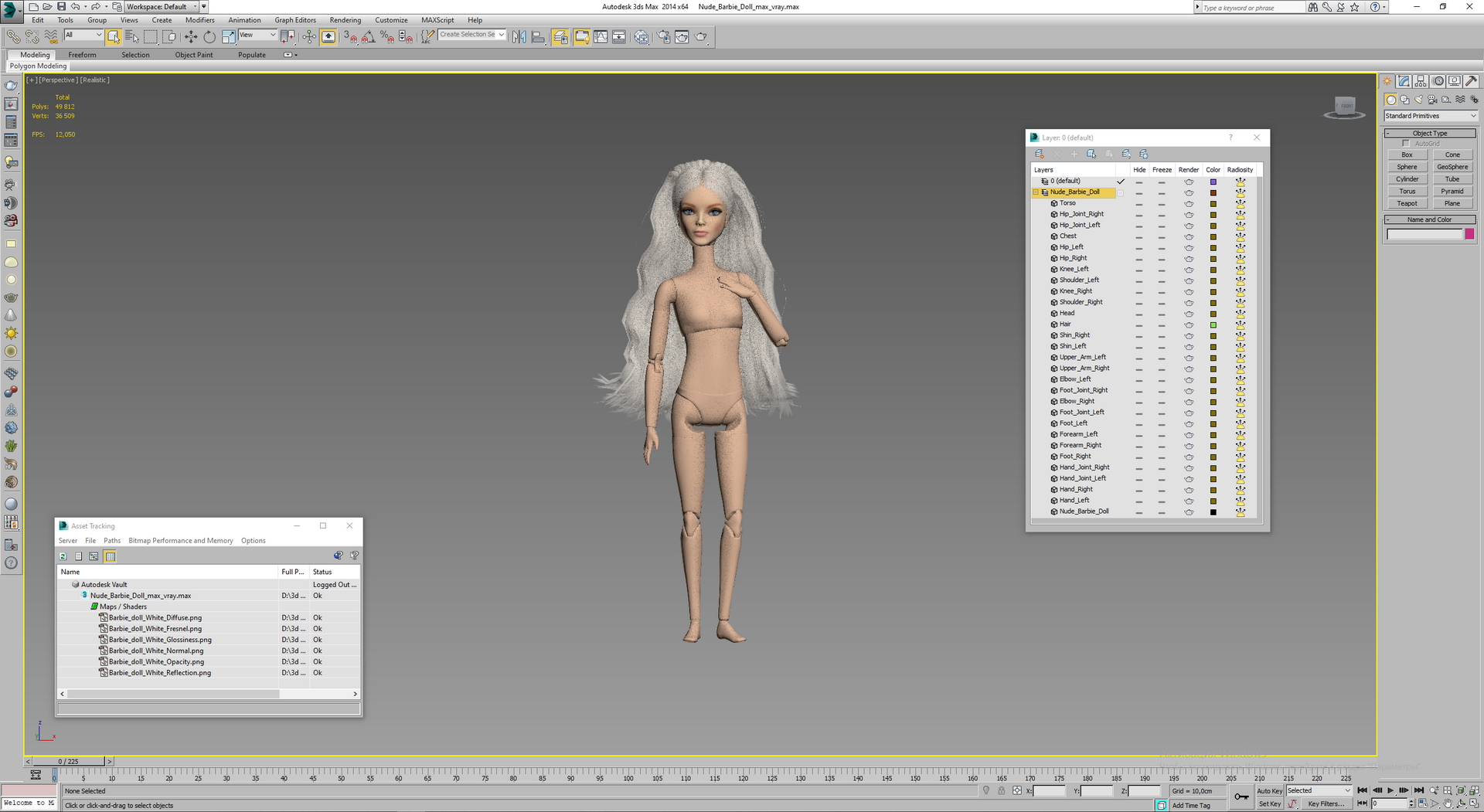The height and width of the screenshot is (812, 1484).
Task: Choose the Select and Rotate tool
Action: [x=209, y=36]
